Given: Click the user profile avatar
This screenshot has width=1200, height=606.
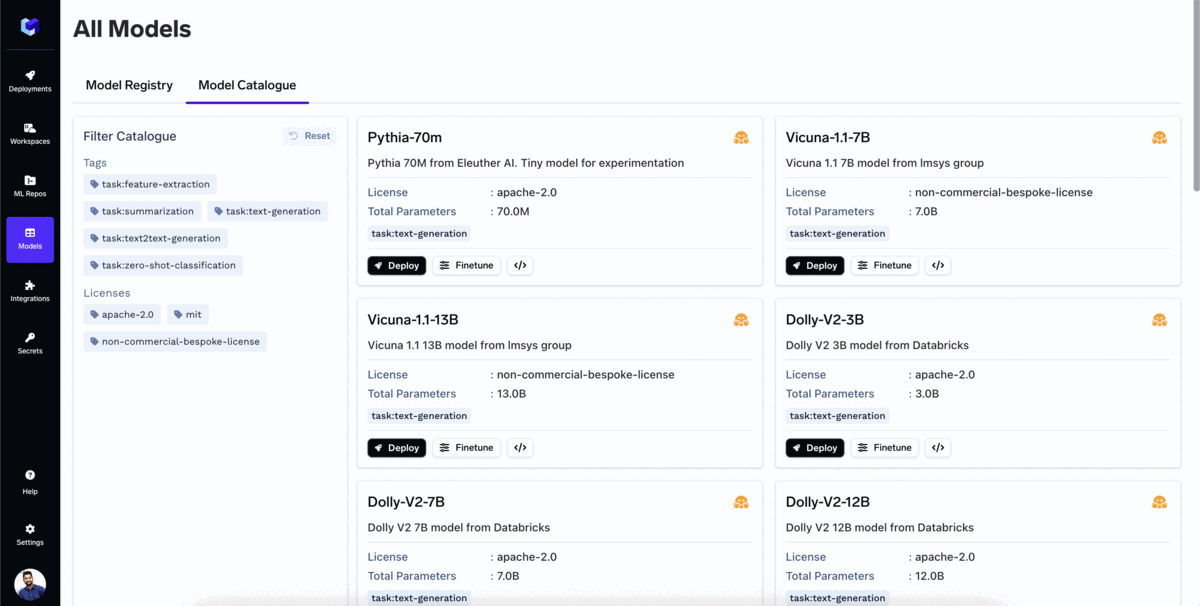Looking at the screenshot, I should [30, 585].
